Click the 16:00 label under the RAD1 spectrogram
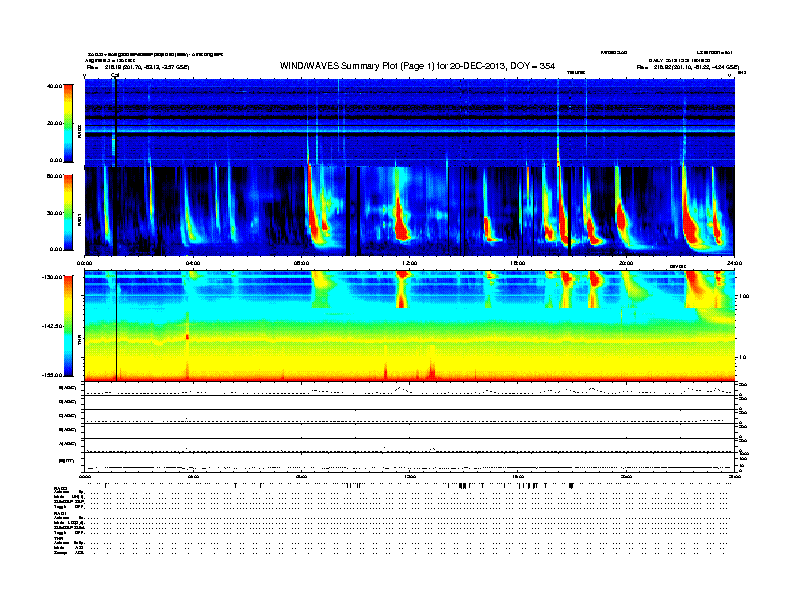Viewport: 792px width, 612px height. (518, 263)
